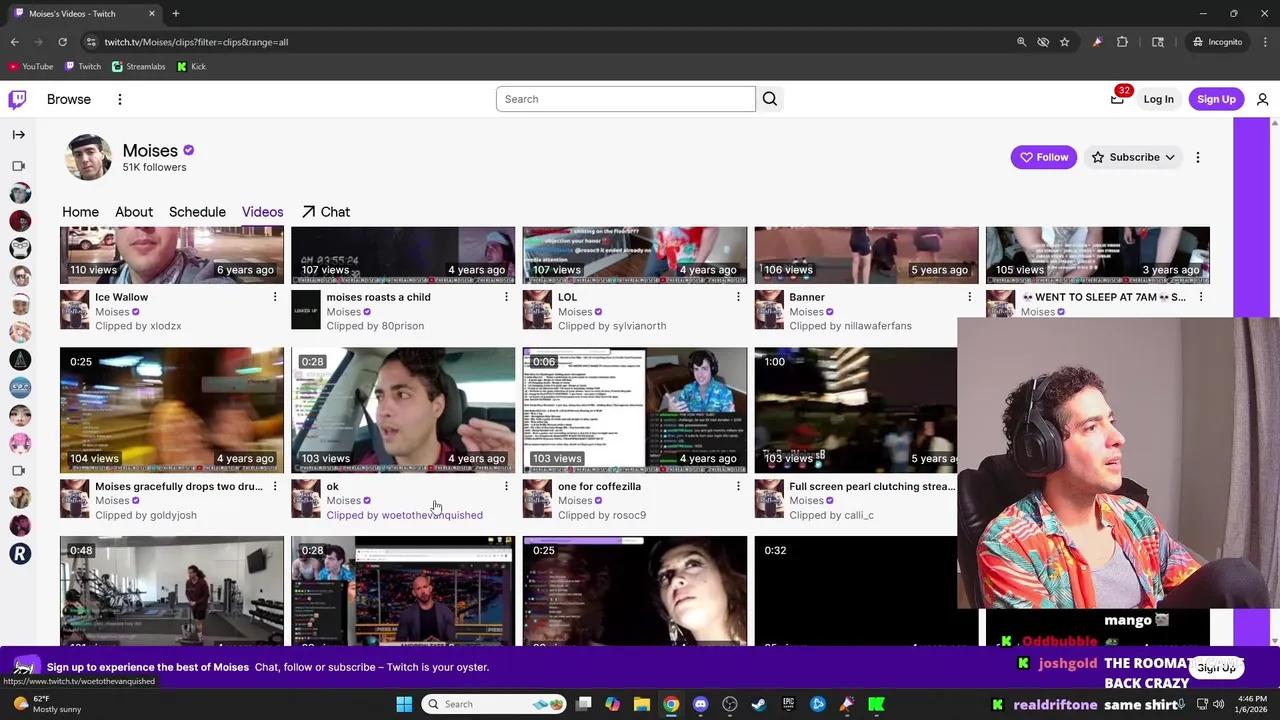Play the one for coffezilla thumbnail
This screenshot has width=1280, height=720.
(x=635, y=410)
